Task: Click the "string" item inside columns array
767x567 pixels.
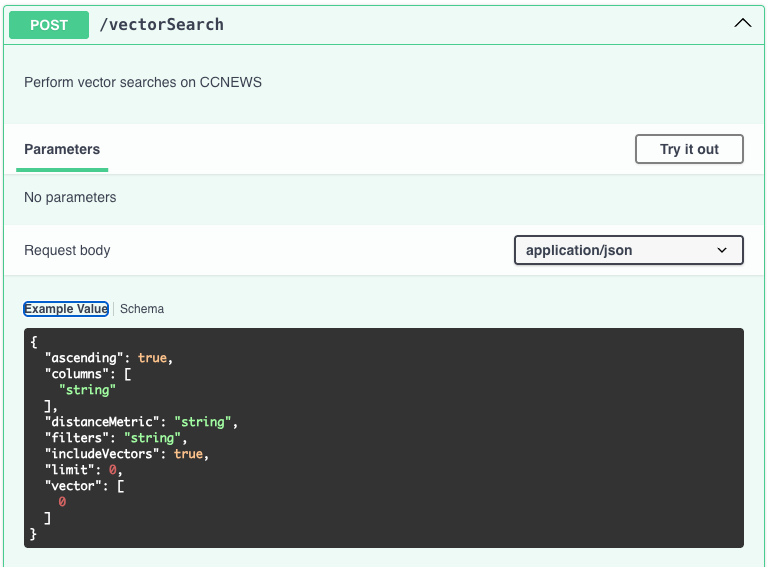Action: point(87,390)
